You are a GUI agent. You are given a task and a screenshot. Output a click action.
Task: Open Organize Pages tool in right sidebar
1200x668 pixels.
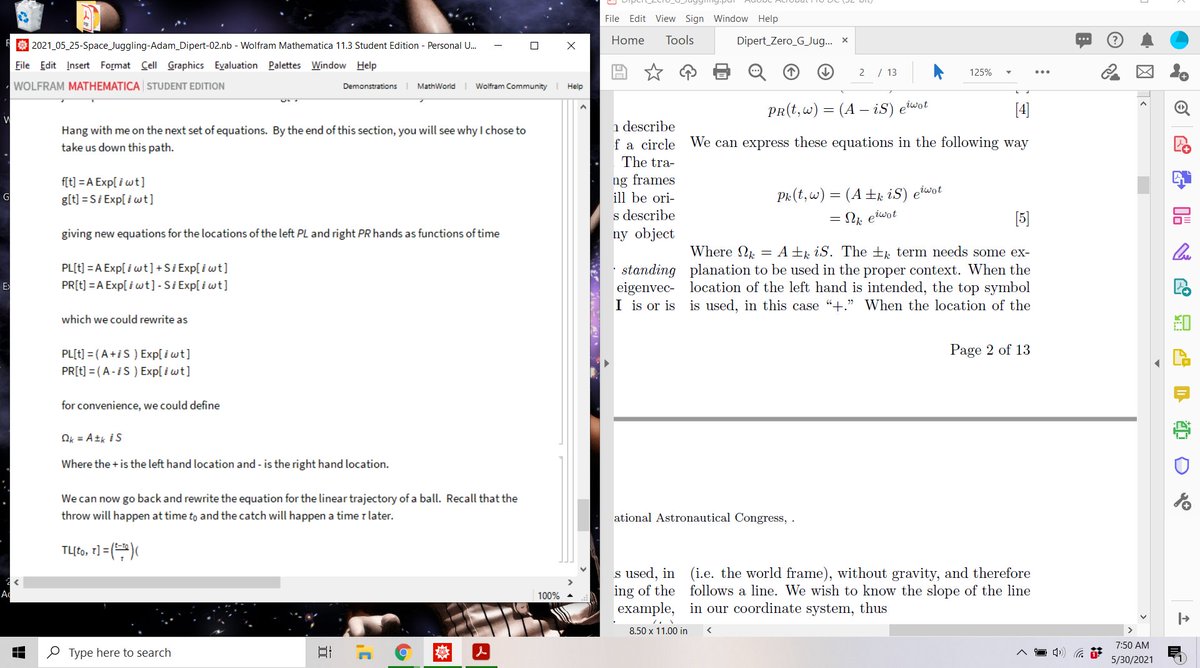(1181, 218)
